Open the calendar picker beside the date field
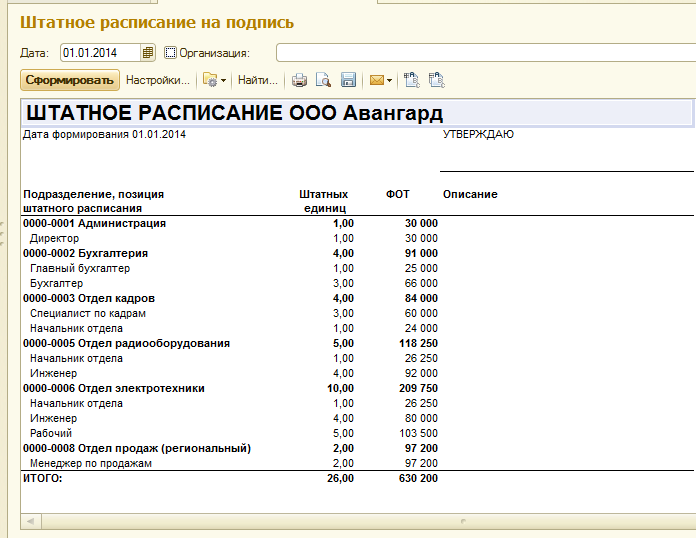The image size is (696, 538). pyautogui.click(x=148, y=53)
